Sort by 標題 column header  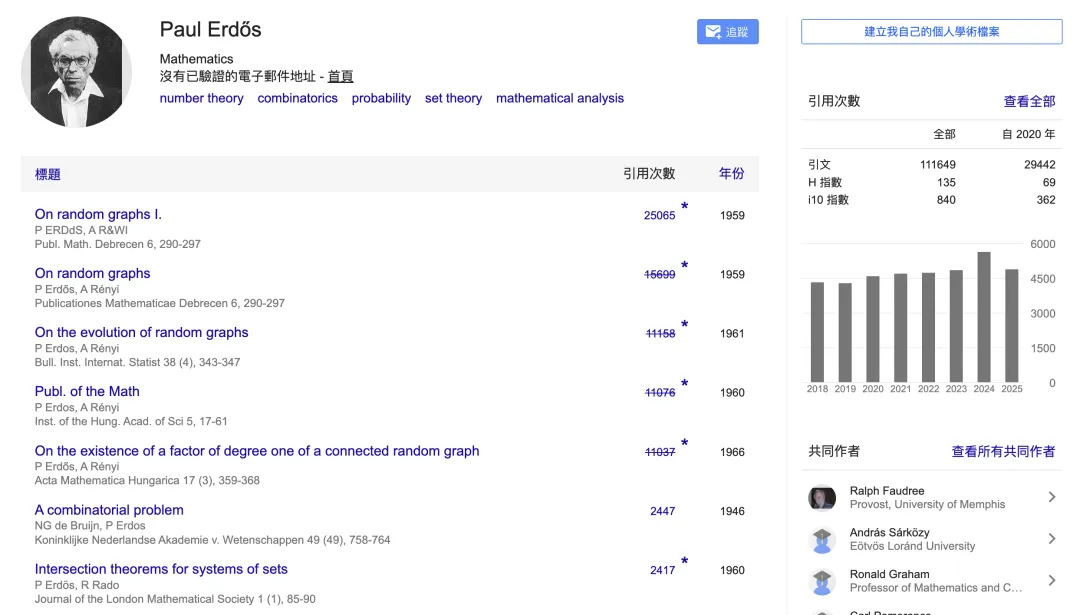click(x=48, y=174)
